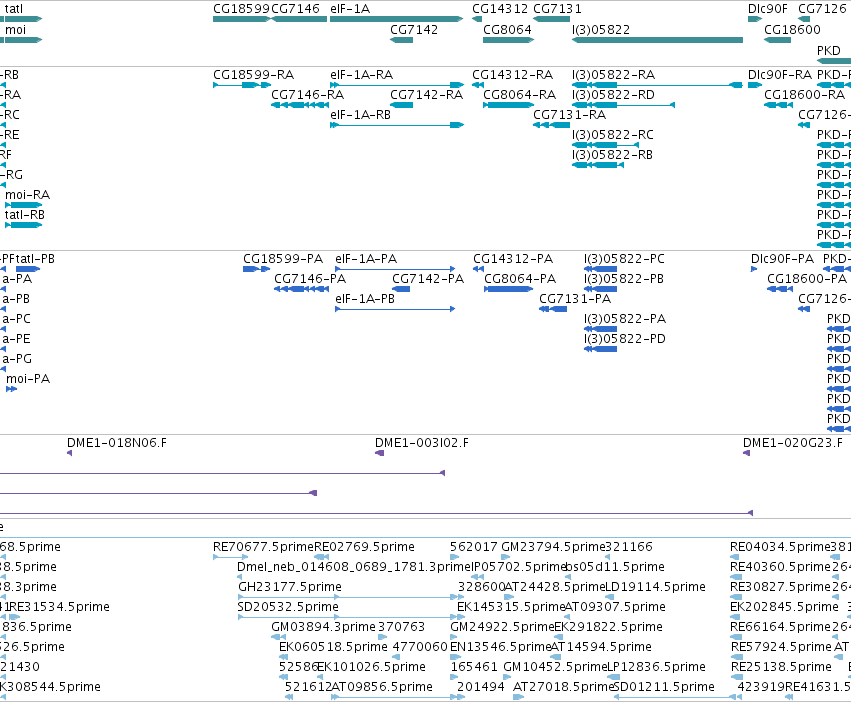Viewport: 851px width, 702px height.
Task: Select the PKD gene label
Action: click(x=829, y=50)
